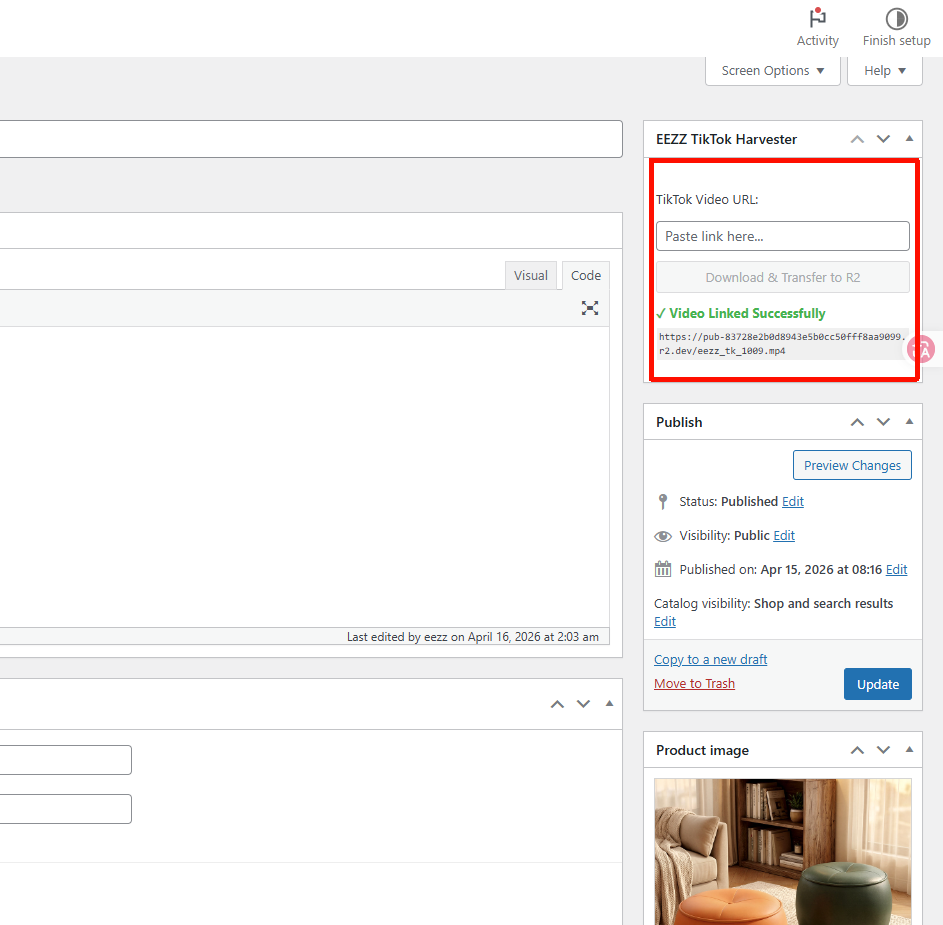
Task: Collapse the EEZZ TikTok Harvester panel
Action: [x=909, y=139]
